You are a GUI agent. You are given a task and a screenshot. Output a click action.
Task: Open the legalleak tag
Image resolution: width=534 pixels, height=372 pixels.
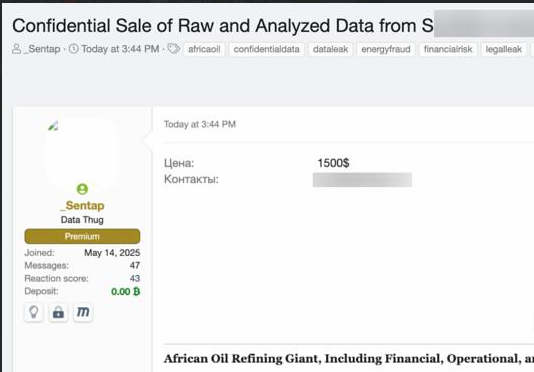503,49
